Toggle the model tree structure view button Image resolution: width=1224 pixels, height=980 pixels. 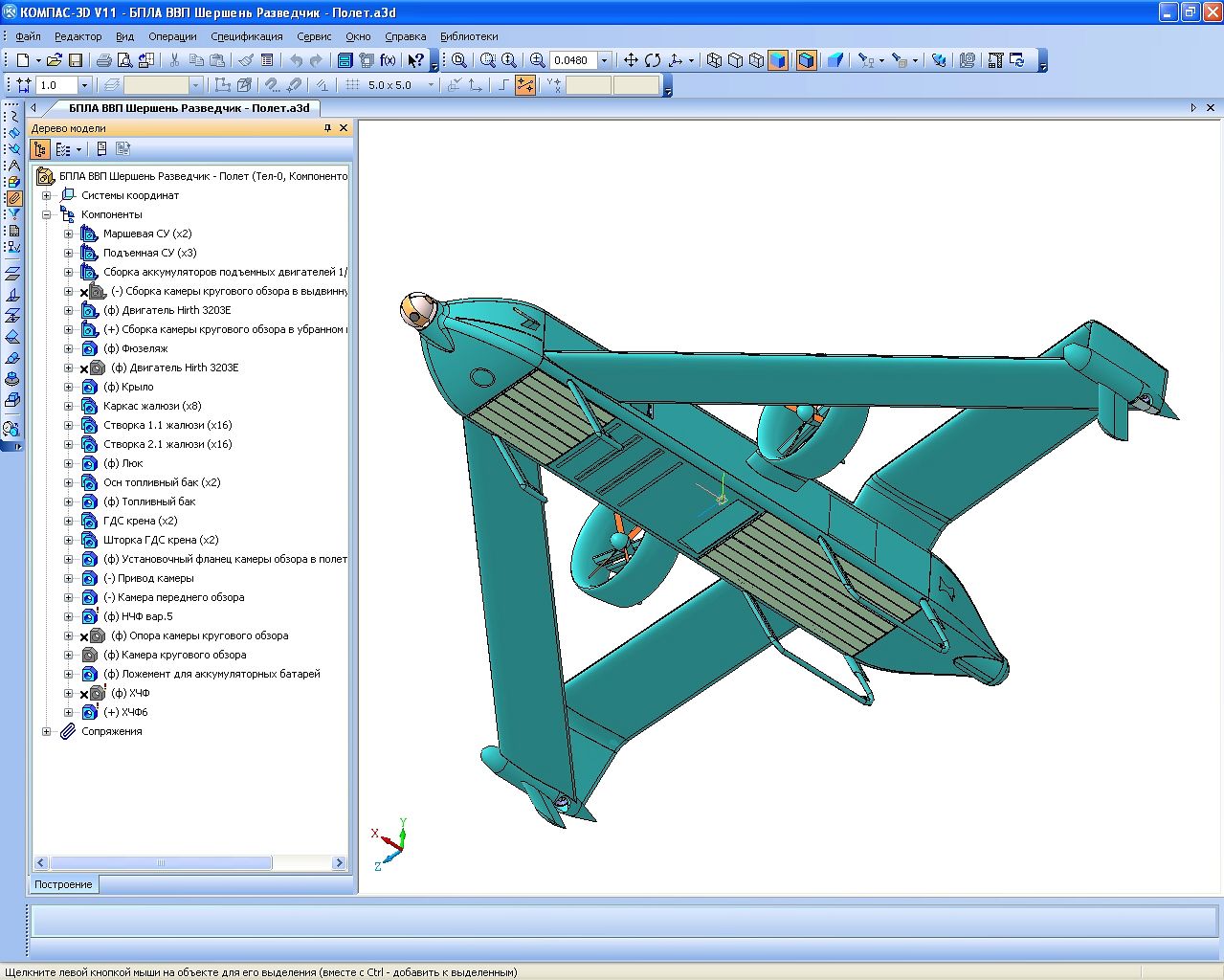(40, 149)
